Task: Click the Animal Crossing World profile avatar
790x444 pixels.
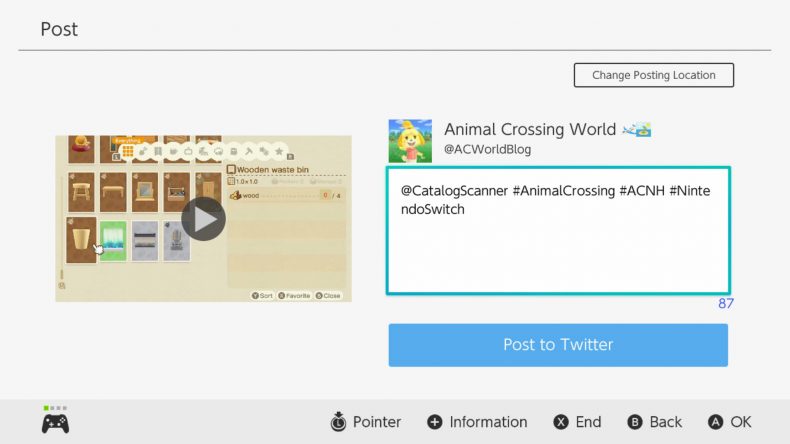Action: (x=410, y=140)
